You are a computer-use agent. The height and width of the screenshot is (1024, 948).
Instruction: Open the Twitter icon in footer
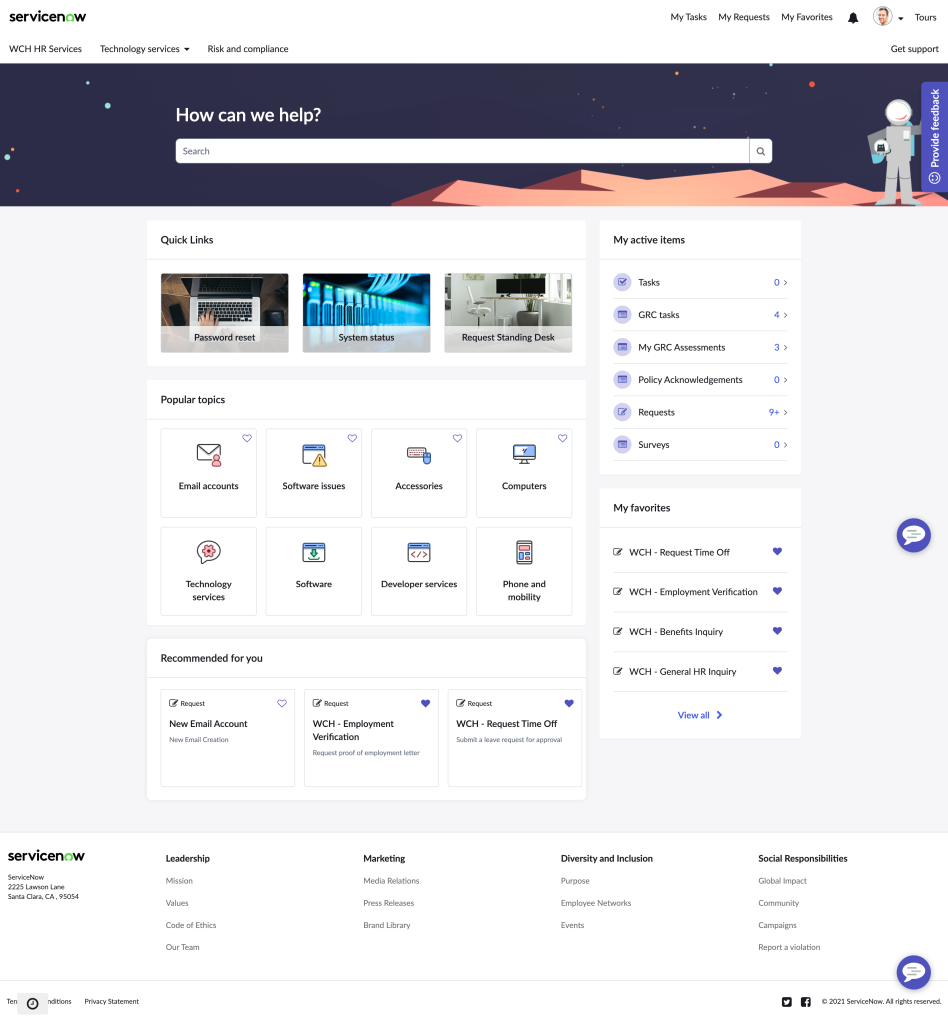(x=787, y=1002)
